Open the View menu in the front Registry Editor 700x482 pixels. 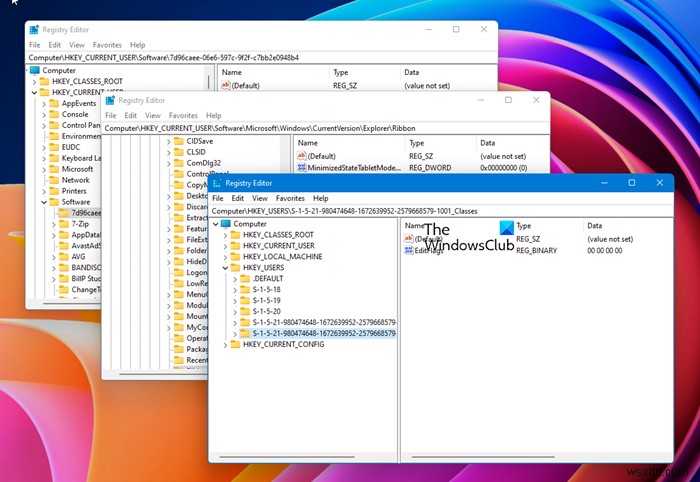(260, 198)
